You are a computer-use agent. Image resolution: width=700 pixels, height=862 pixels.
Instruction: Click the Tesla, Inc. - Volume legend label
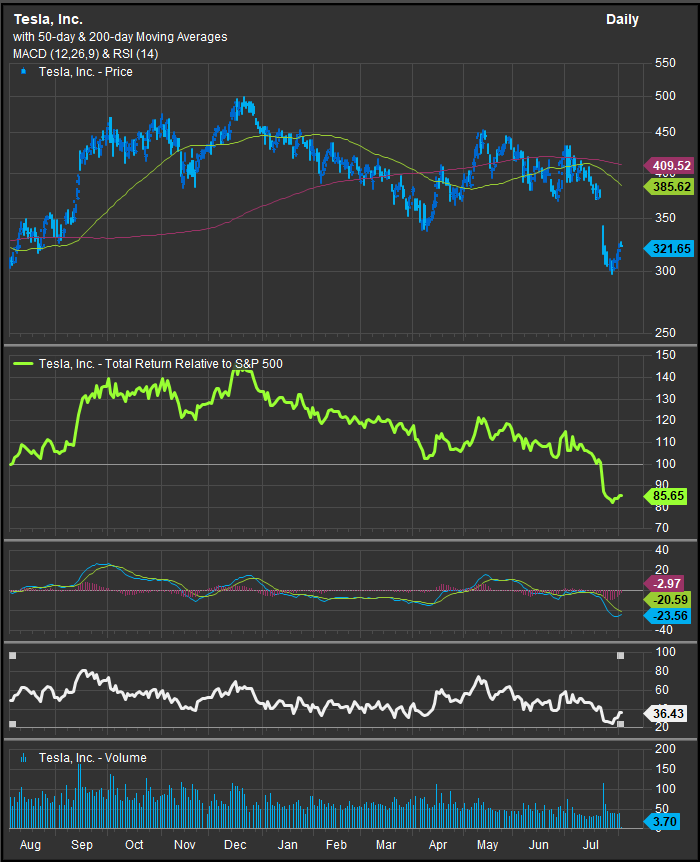[93, 758]
